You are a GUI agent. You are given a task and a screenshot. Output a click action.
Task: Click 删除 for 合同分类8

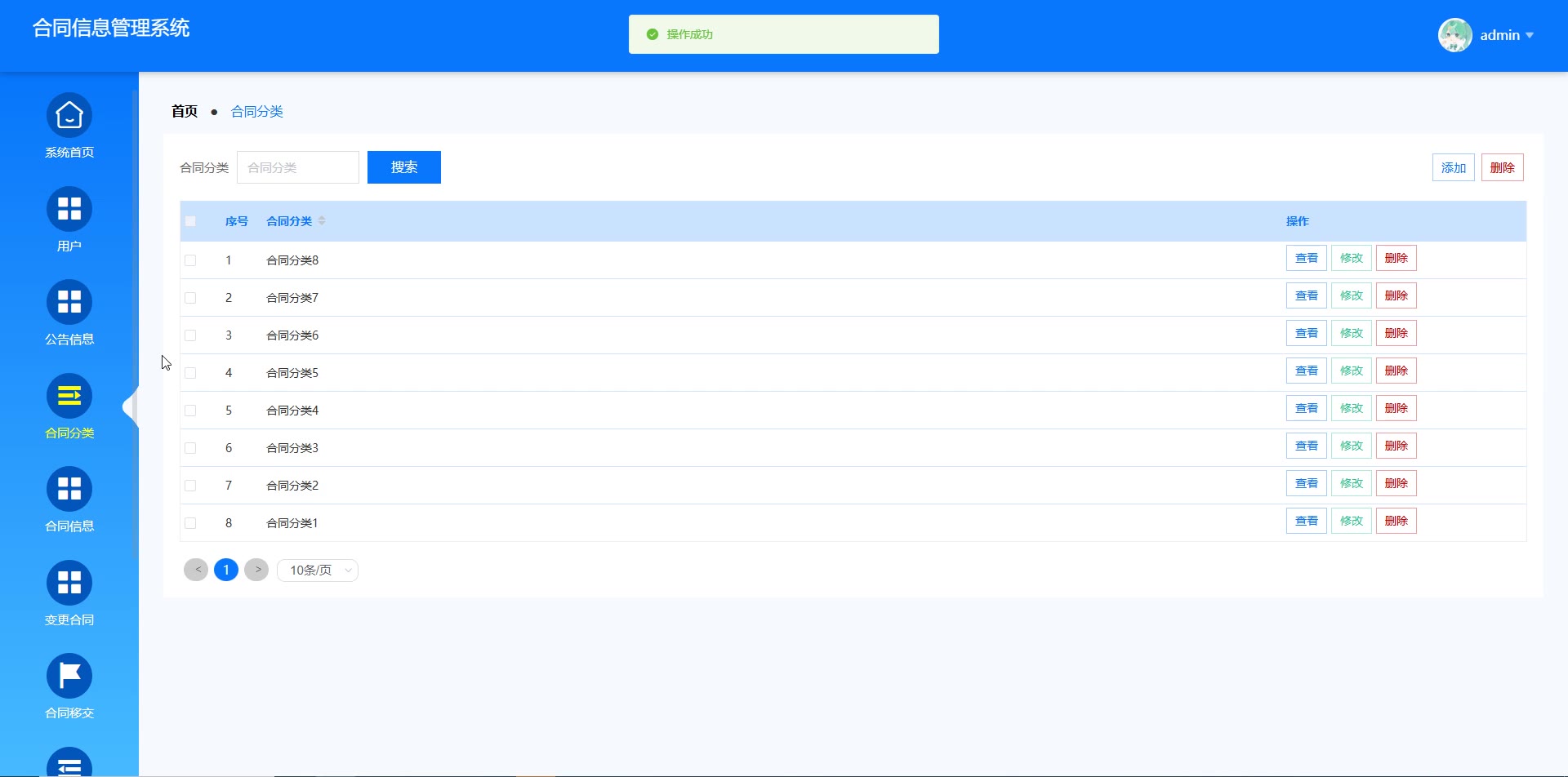[x=1396, y=258]
